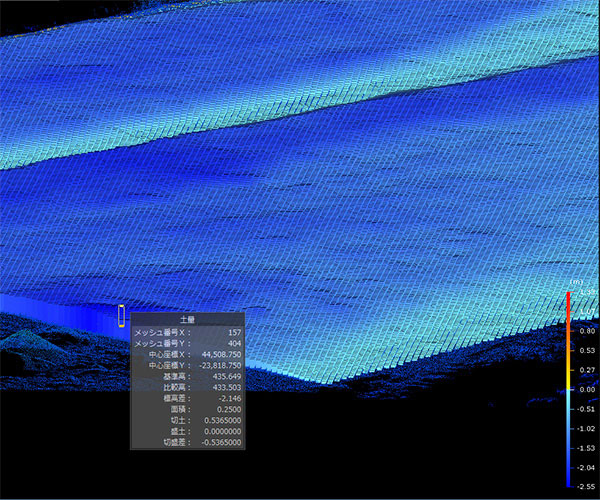Click the 切土 value 0.5365000
This screenshot has width=600, height=500.
pyautogui.click(x=221, y=420)
